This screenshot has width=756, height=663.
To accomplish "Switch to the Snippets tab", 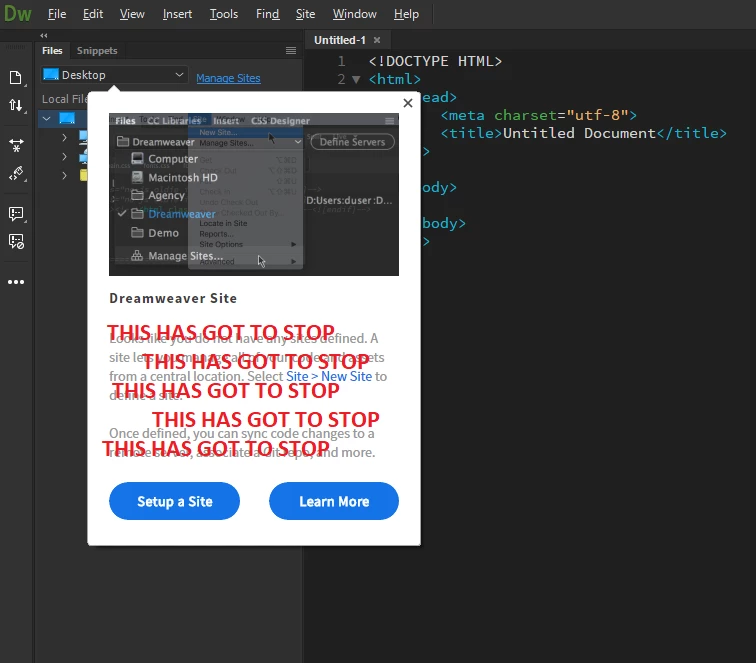I will [97, 51].
